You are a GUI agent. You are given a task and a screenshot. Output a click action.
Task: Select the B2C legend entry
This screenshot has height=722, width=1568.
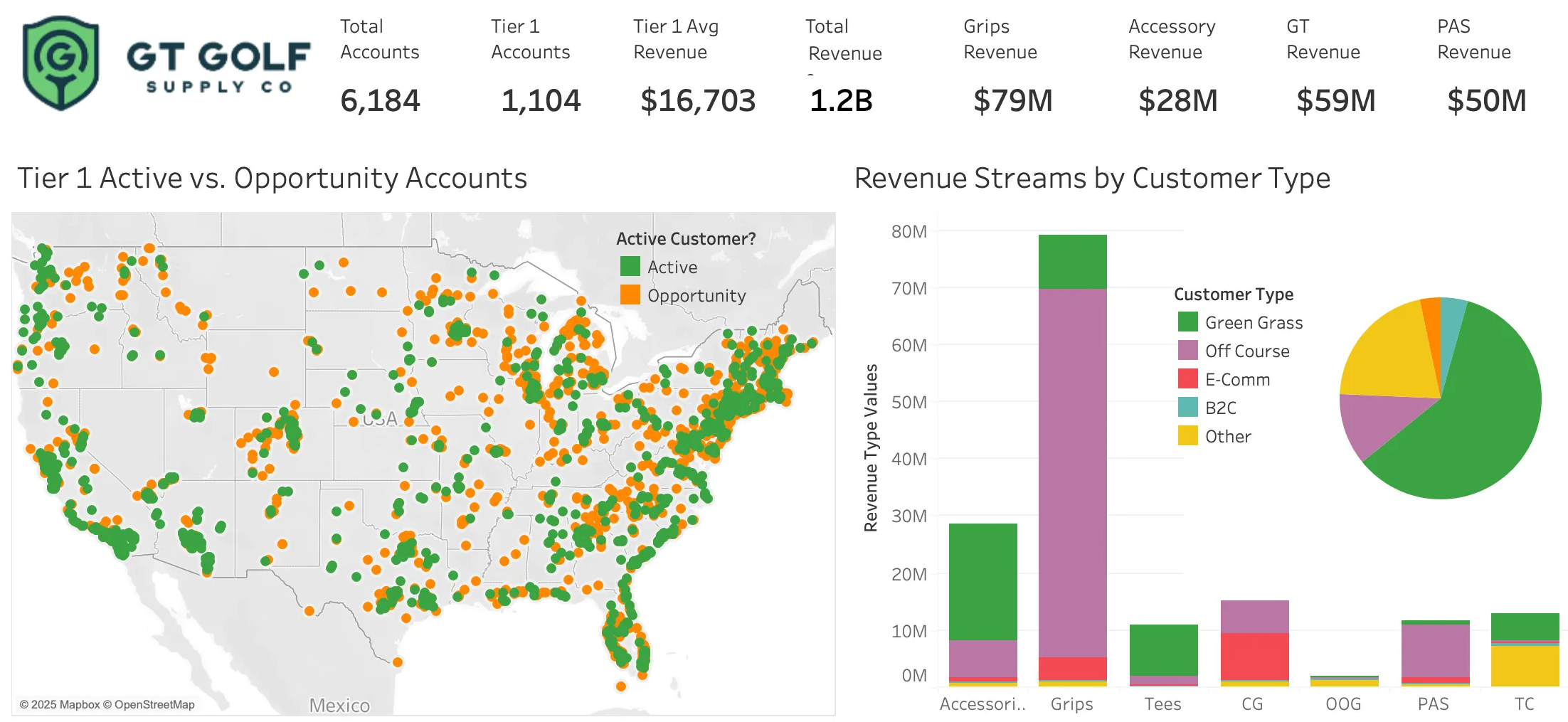(1220, 408)
